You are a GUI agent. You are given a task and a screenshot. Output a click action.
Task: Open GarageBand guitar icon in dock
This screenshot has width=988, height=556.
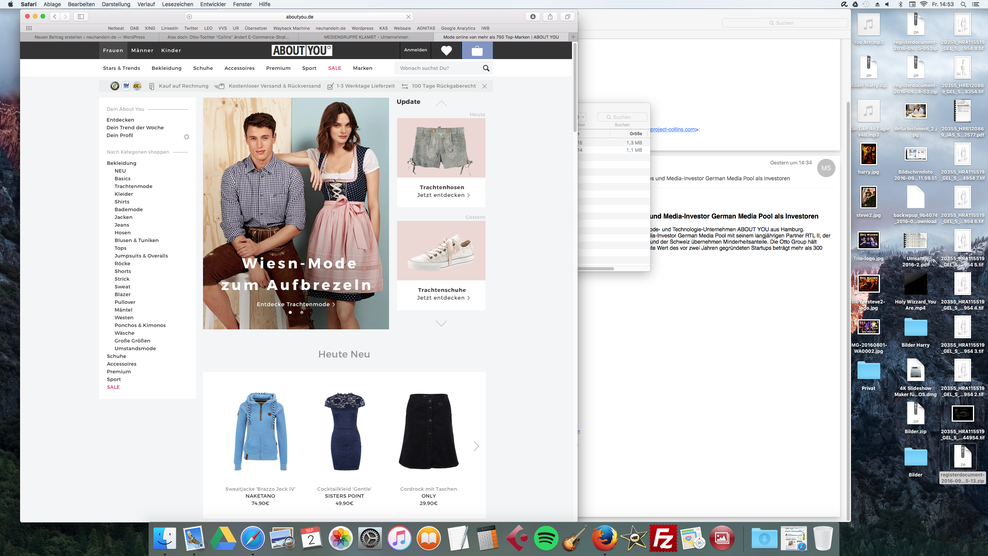[575, 538]
